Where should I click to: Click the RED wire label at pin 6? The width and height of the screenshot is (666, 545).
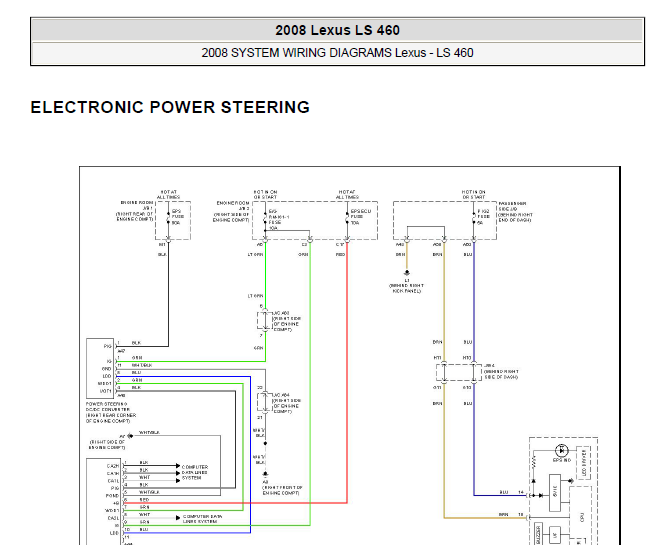coord(144,500)
